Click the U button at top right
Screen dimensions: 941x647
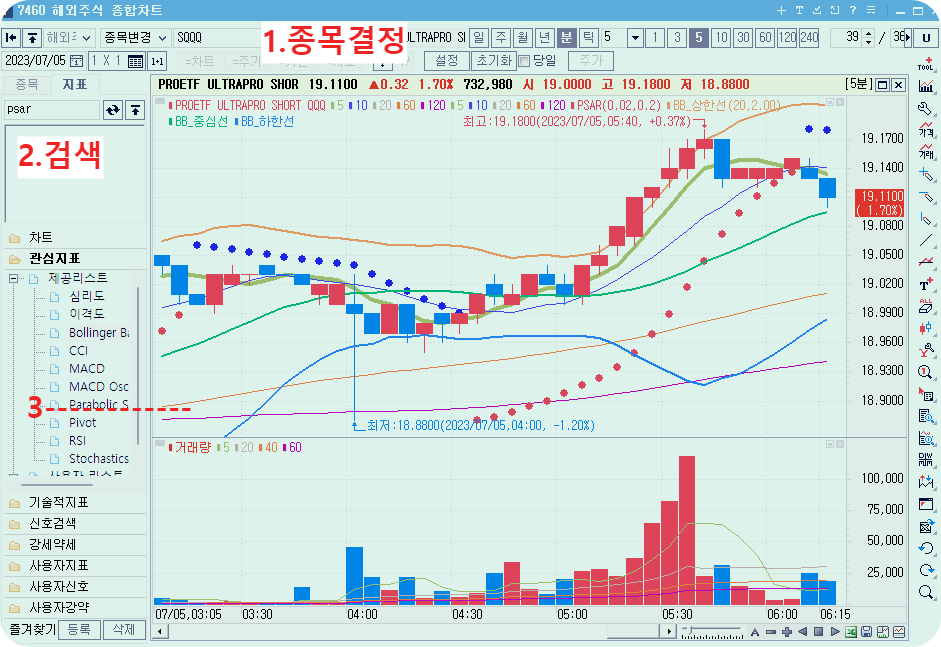[925, 38]
